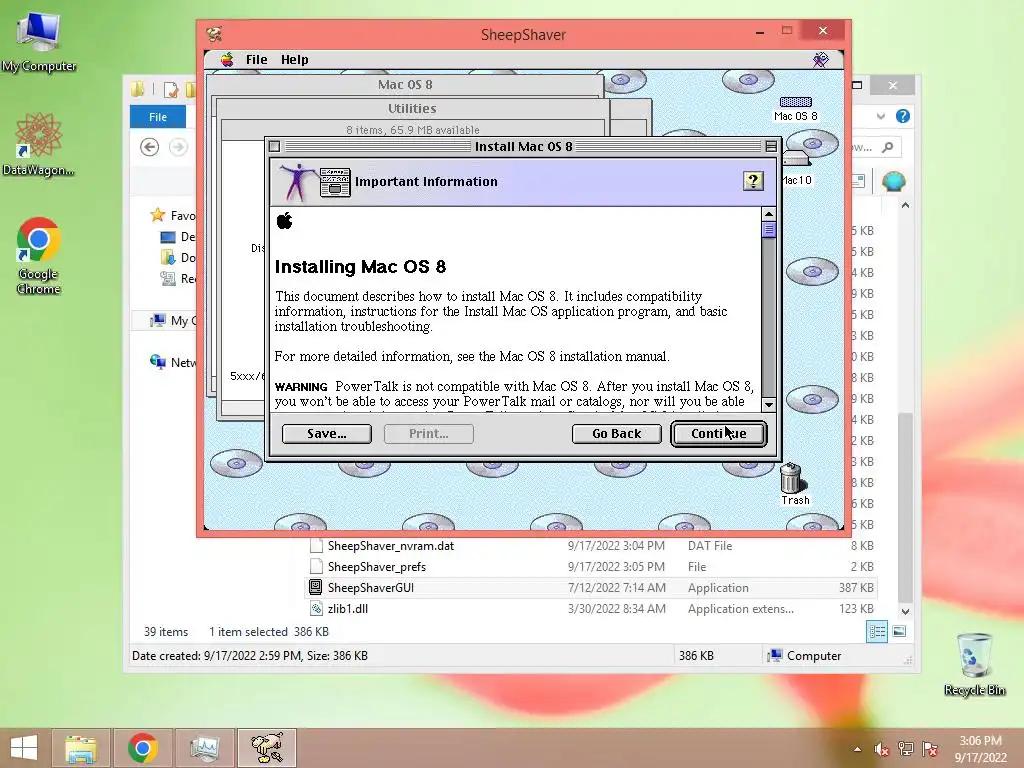Click Explorer file list scroll up arrow
Viewport: 1024px width, 768px height.
[905, 206]
